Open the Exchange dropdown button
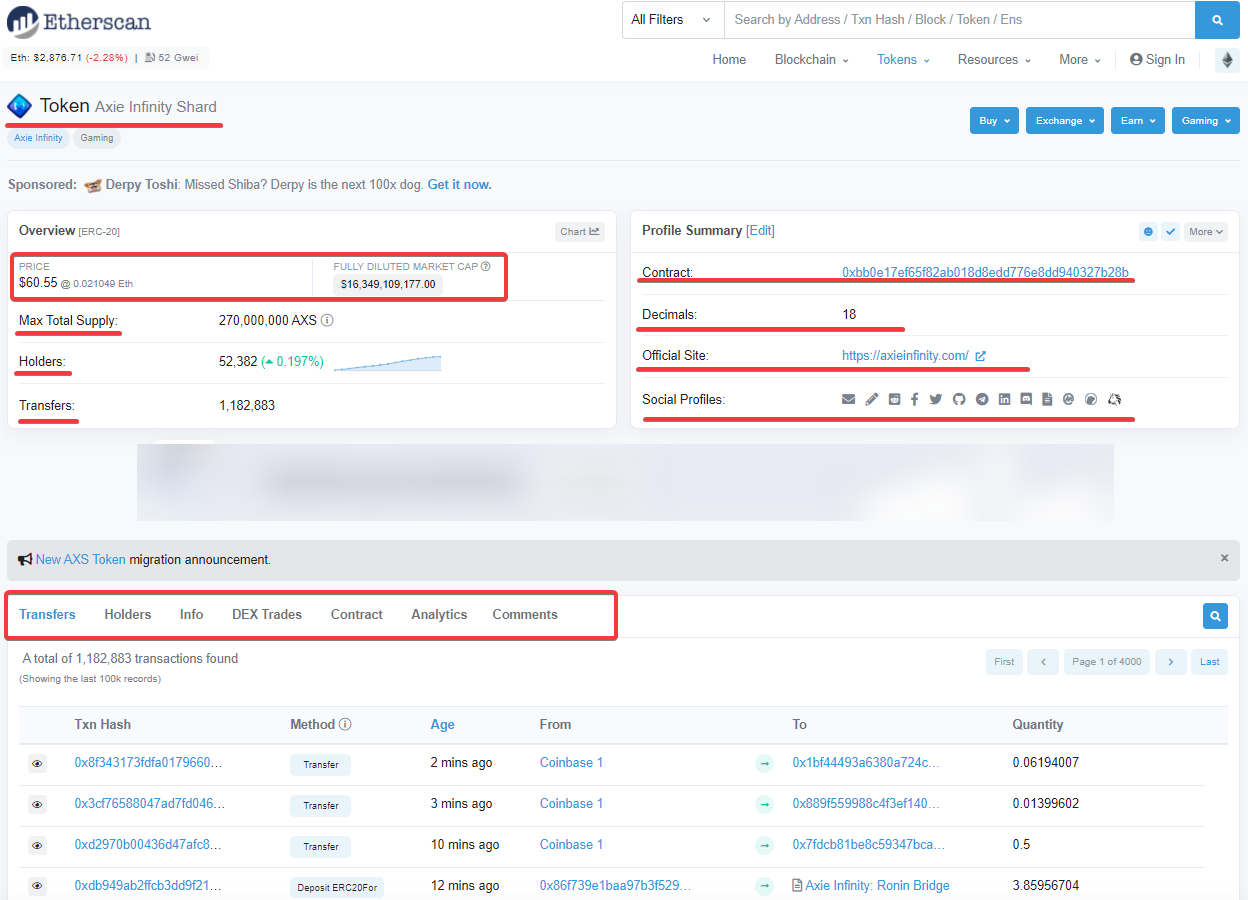 click(1064, 121)
